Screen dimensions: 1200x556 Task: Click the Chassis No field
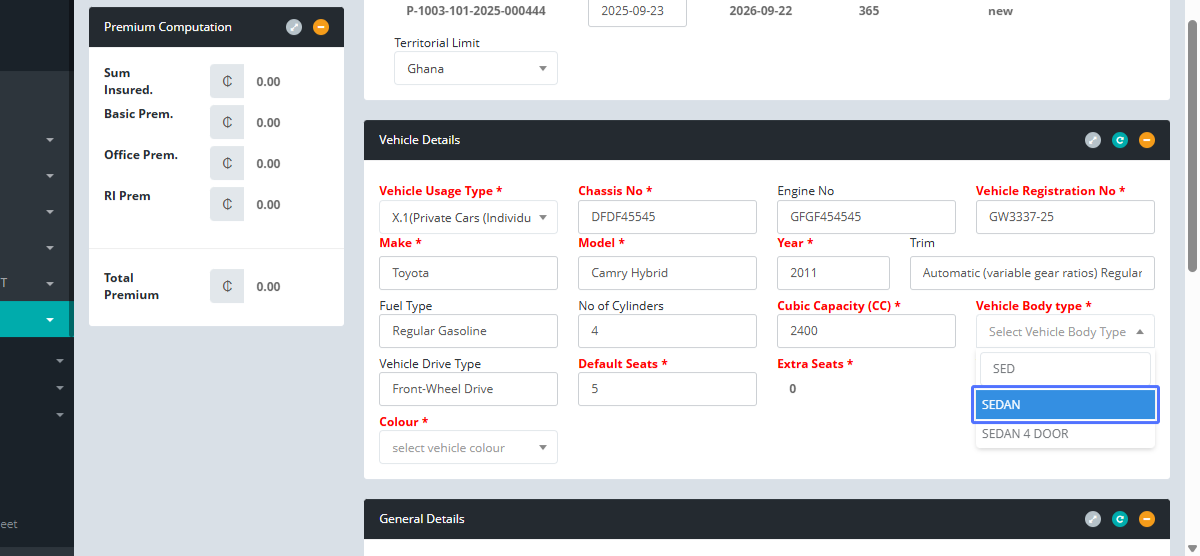667,217
